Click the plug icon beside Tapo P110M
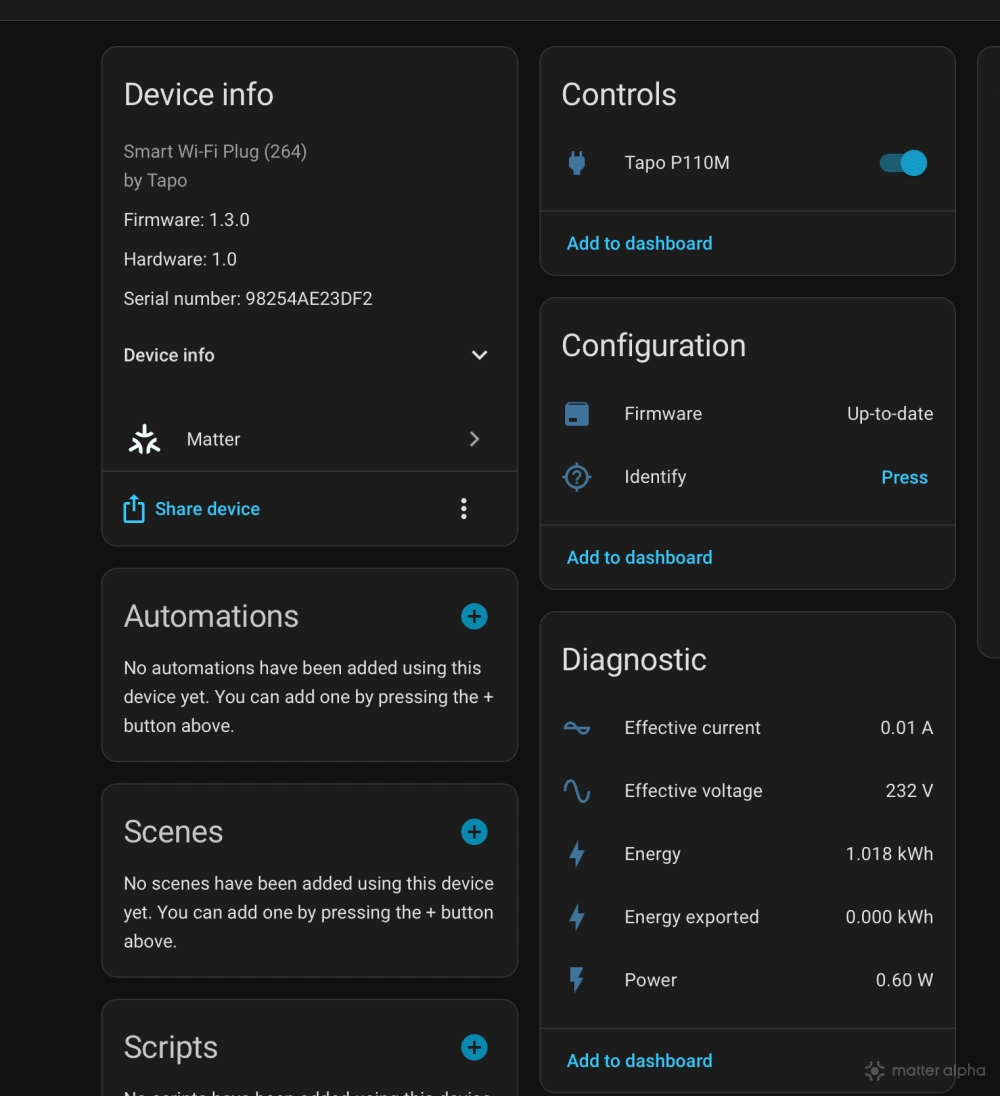This screenshot has height=1096, width=1000. click(x=577, y=163)
